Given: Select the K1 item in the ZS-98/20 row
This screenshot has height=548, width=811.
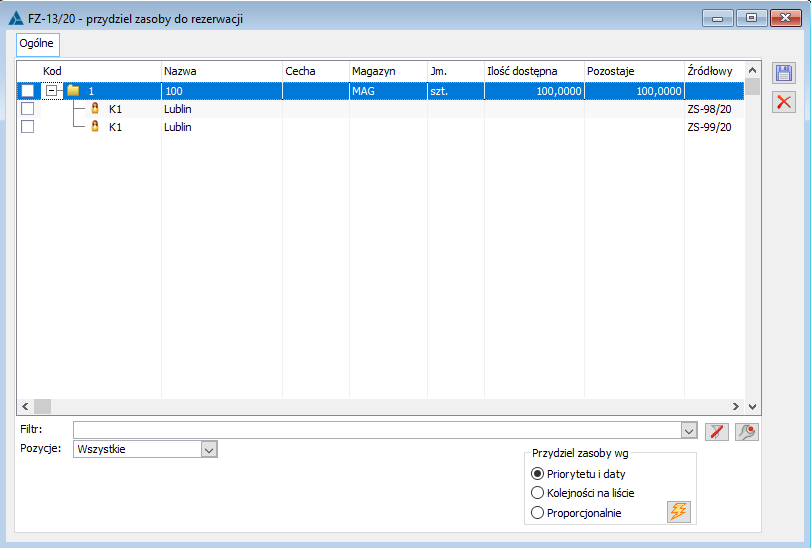Looking at the screenshot, I should (115, 109).
